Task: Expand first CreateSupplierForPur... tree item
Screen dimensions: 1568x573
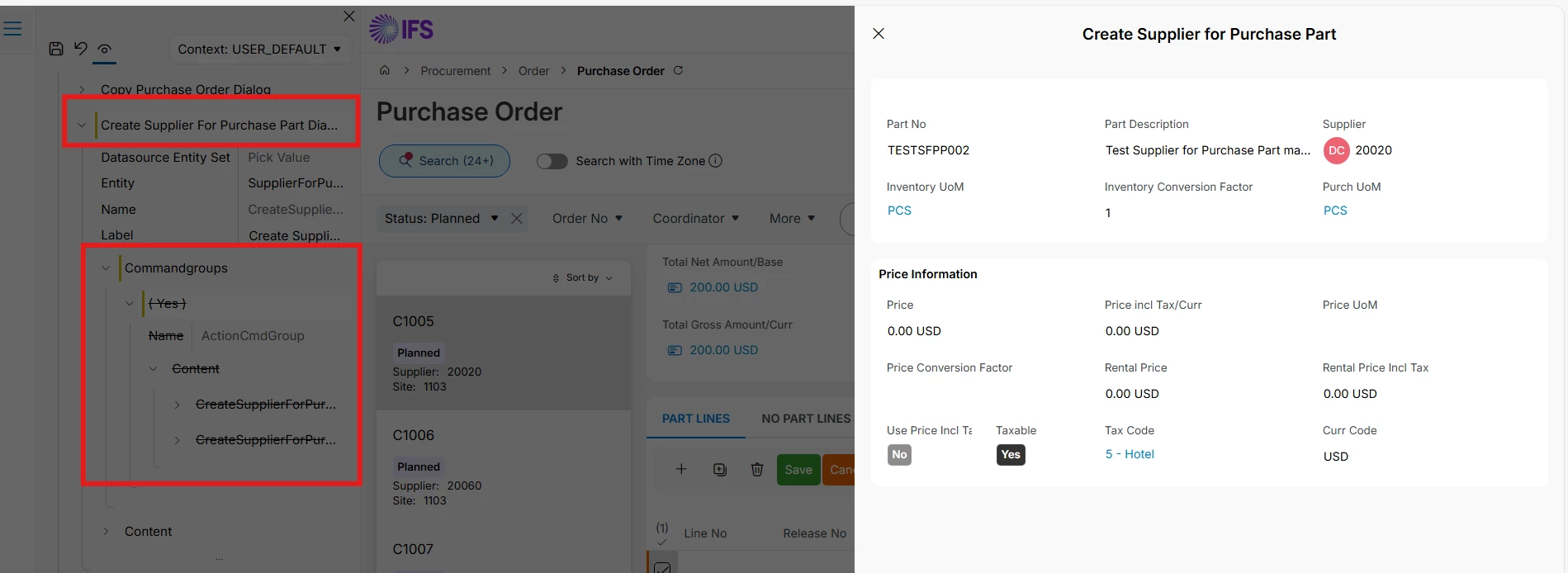Action: pos(177,405)
